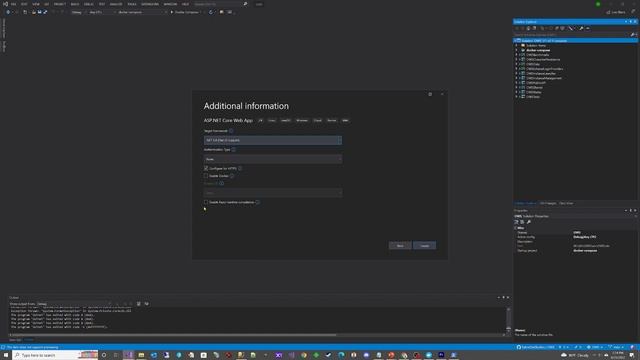Switch to the Class View tab

566,203
